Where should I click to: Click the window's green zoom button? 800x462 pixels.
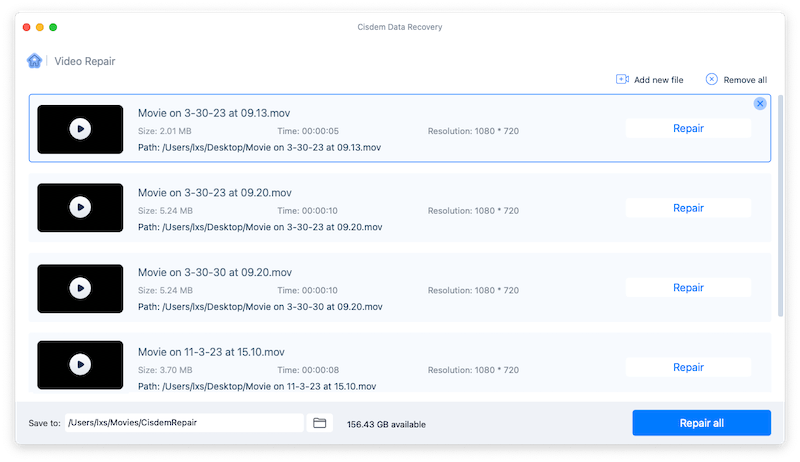point(53,27)
